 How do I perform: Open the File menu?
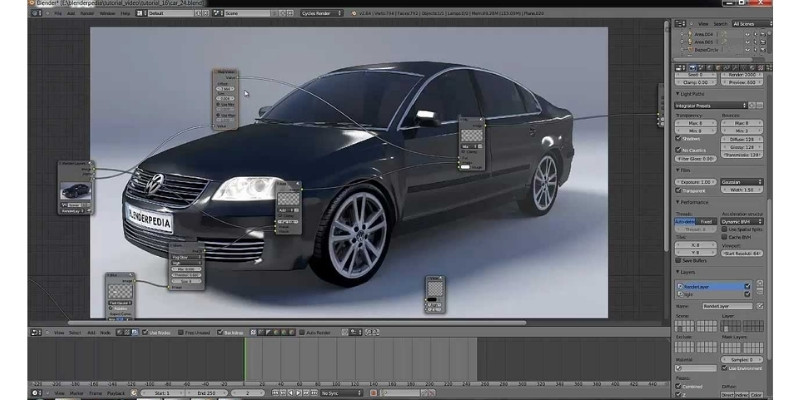(58, 13)
